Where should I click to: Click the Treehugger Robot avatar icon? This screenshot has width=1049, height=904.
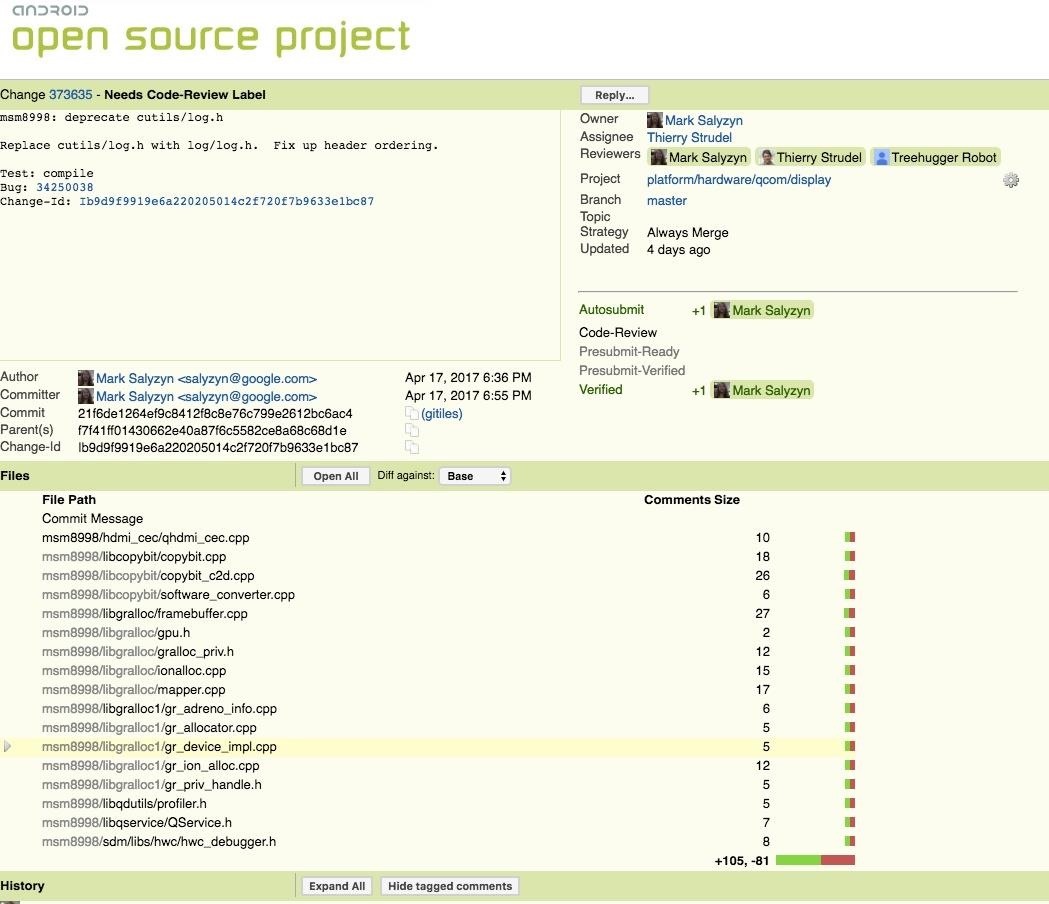pos(881,157)
